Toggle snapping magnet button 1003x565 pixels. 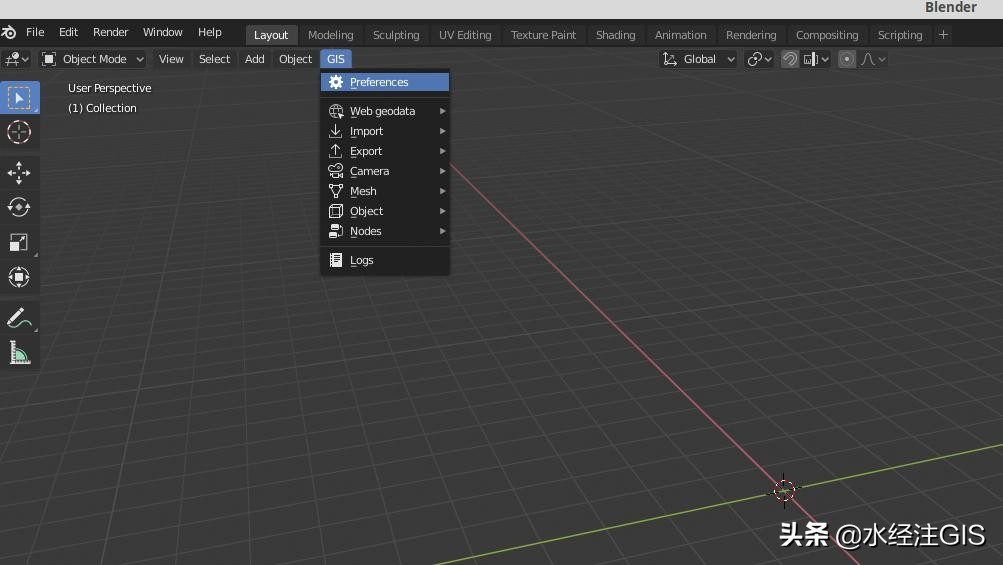coord(790,59)
